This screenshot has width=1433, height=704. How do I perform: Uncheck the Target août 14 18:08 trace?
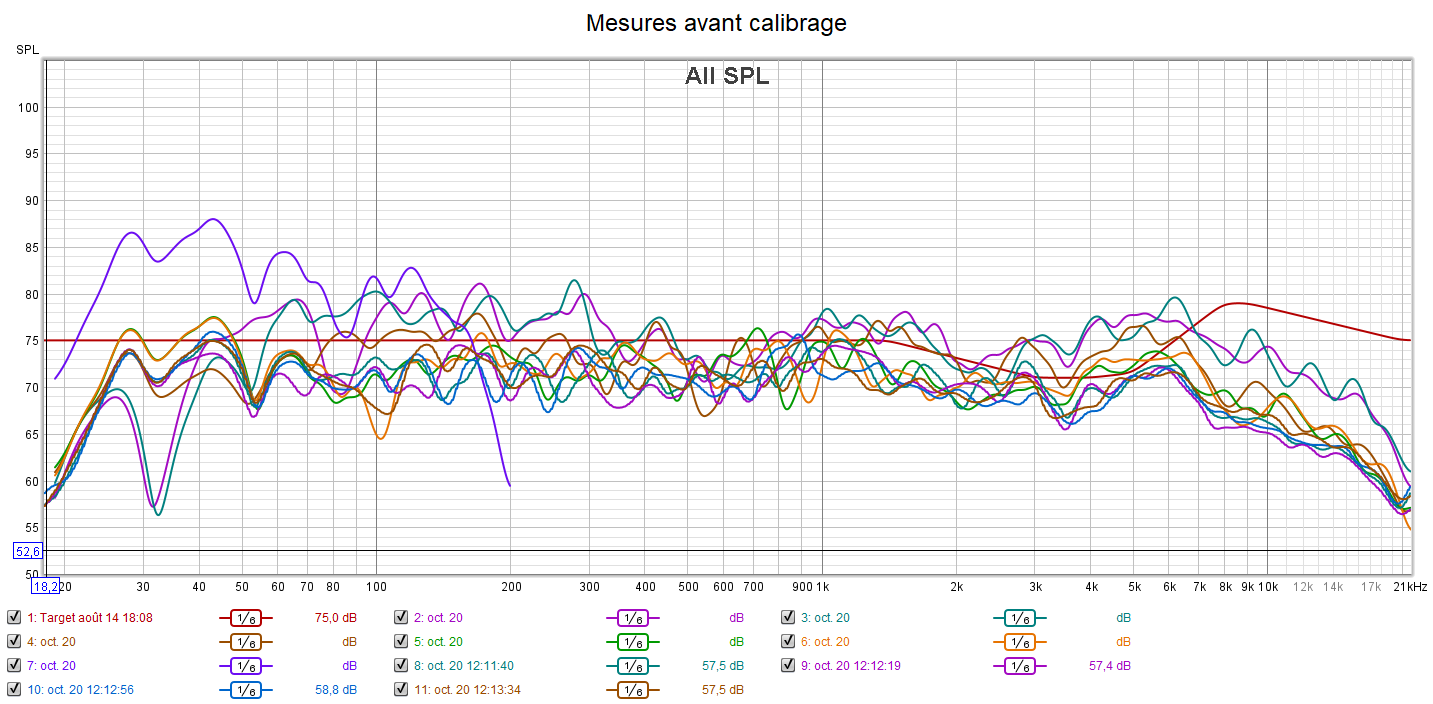click(14, 618)
